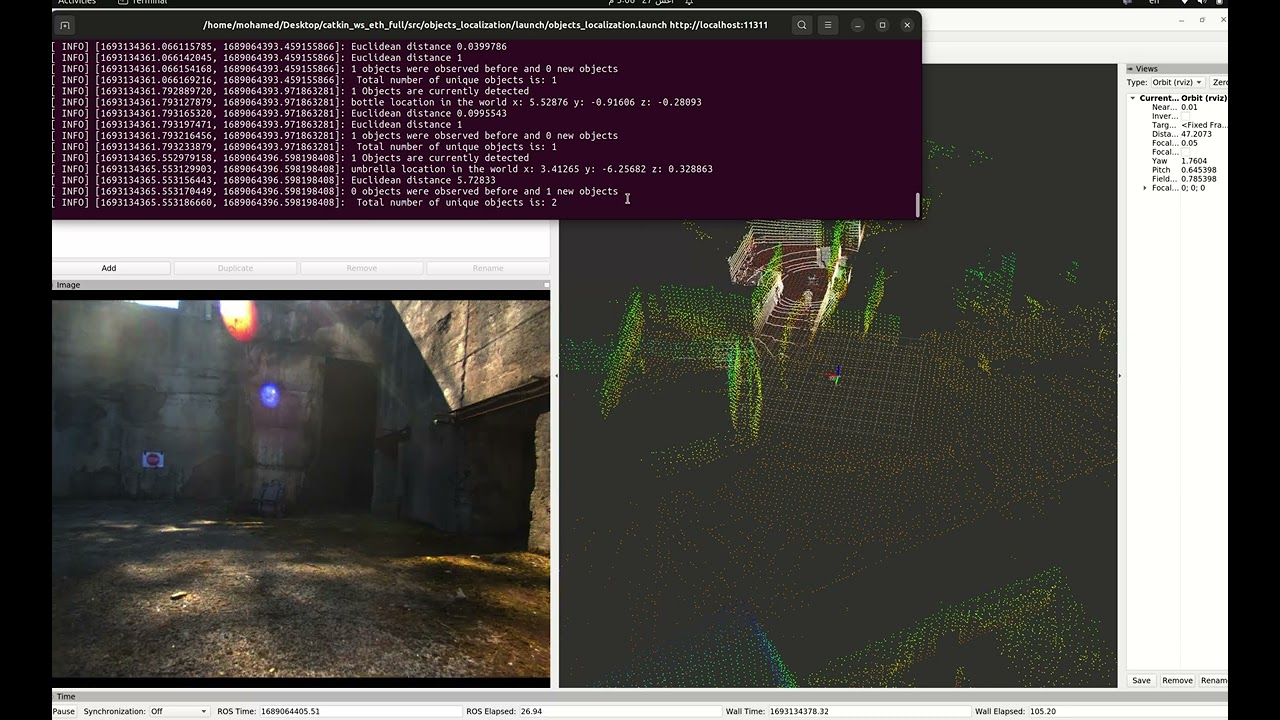Click the Target Frame value <Fixed Frame>
This screenshot has width=1280, height=720.
pyautogui.click(x=1204, y=125)
